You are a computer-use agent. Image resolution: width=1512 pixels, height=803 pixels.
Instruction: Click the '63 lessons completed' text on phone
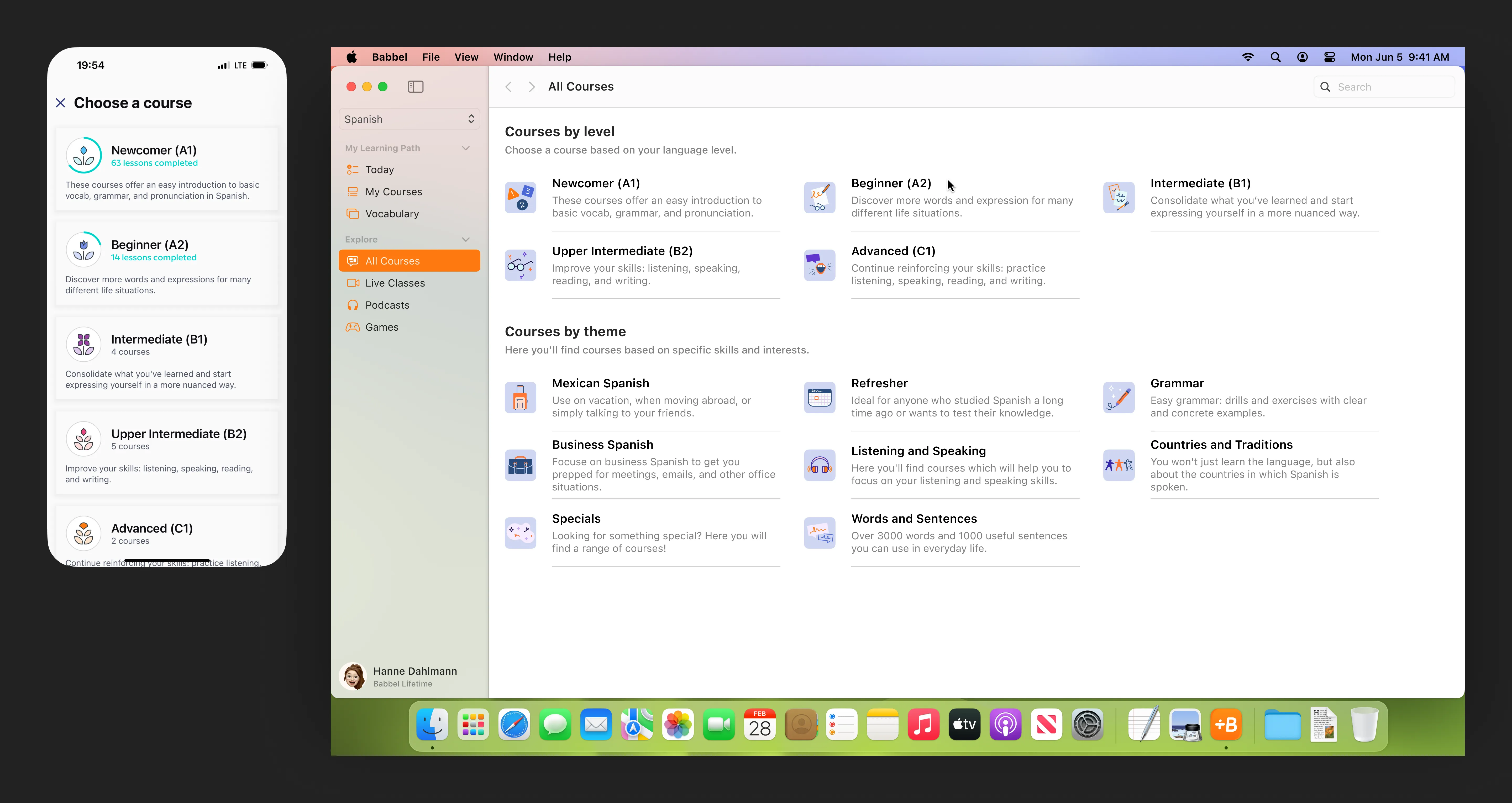154,163
